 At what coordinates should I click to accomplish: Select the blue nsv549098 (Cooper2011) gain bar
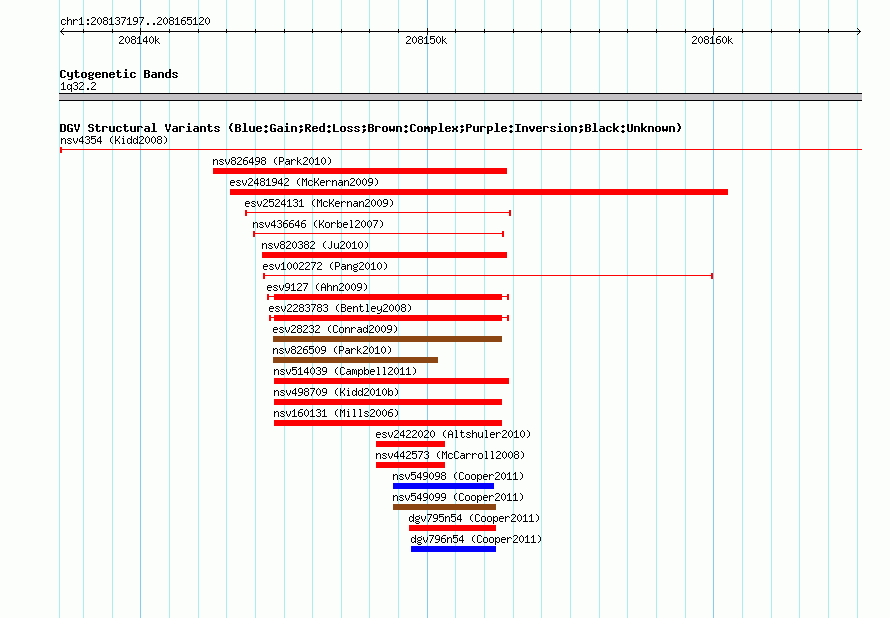coord(443,486)
